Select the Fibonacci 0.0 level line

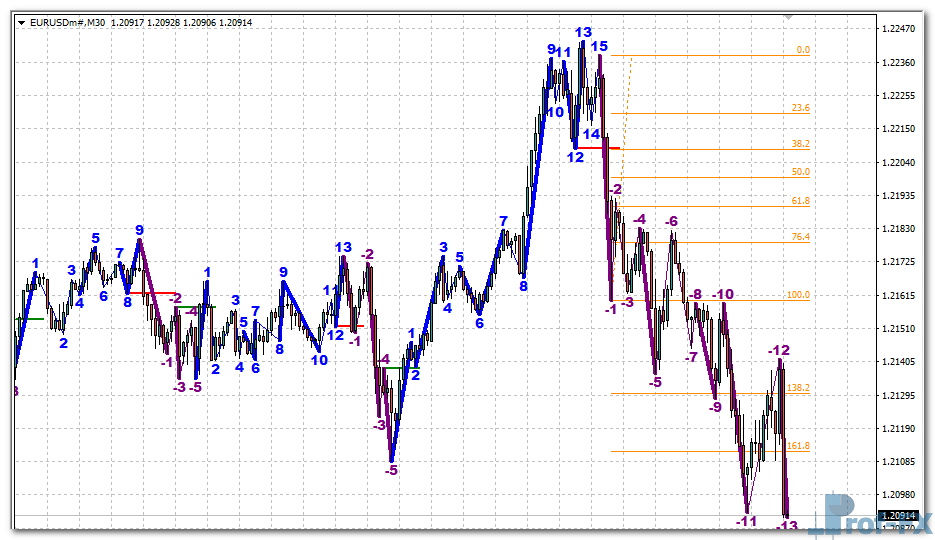[x=700, y=55]
